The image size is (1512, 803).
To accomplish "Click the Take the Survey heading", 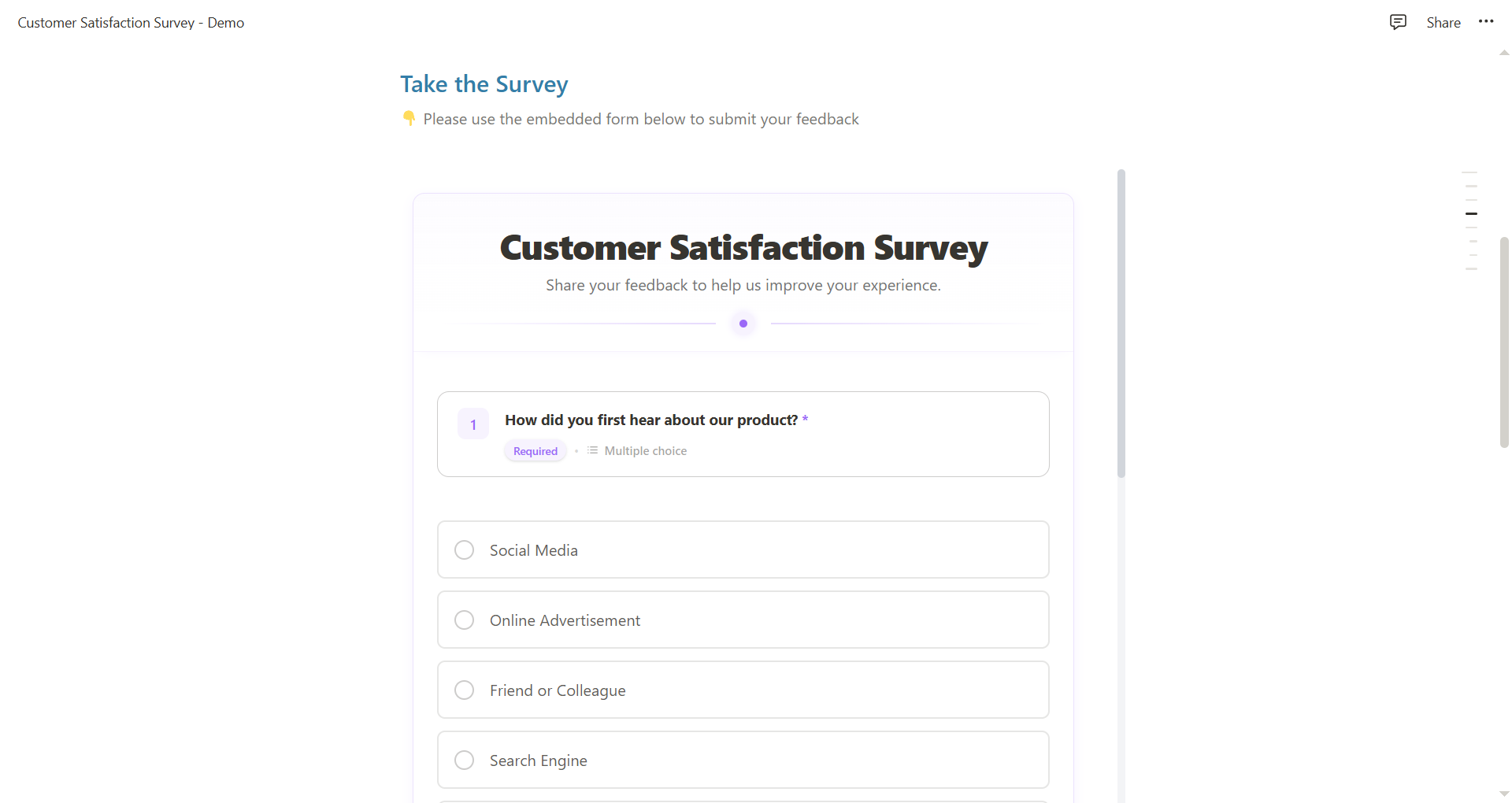I will coord(484,84).
